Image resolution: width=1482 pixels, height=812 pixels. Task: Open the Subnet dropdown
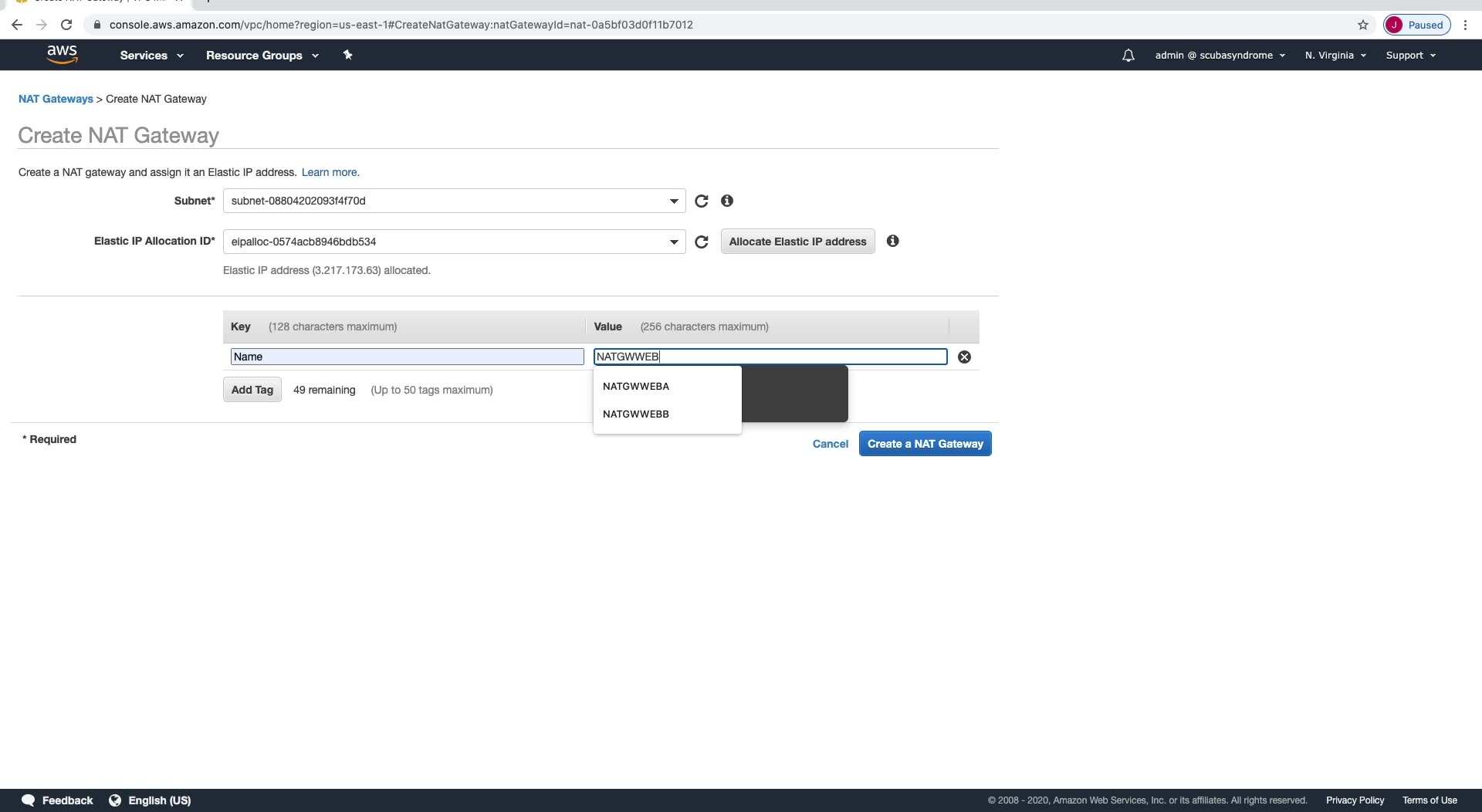coord(454,201)
